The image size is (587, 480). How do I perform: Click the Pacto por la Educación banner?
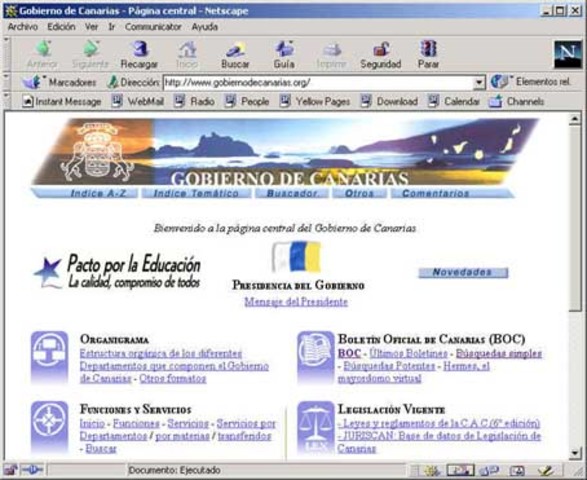(x=117, y=271)
